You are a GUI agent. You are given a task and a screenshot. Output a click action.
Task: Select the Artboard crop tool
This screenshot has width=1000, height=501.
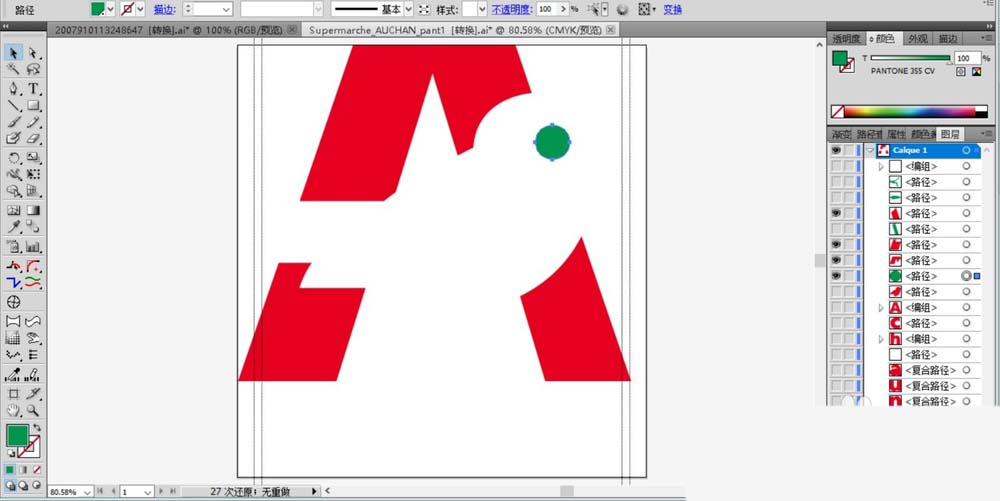click(x=13, y=394)
